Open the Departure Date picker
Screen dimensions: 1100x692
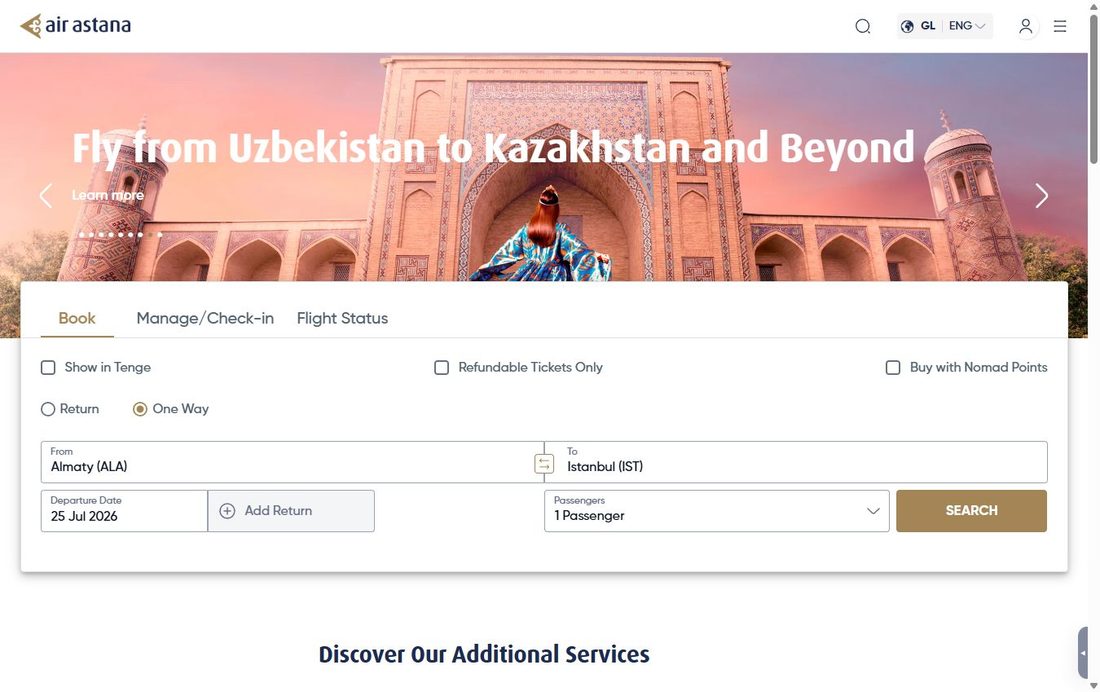(124, 511)
